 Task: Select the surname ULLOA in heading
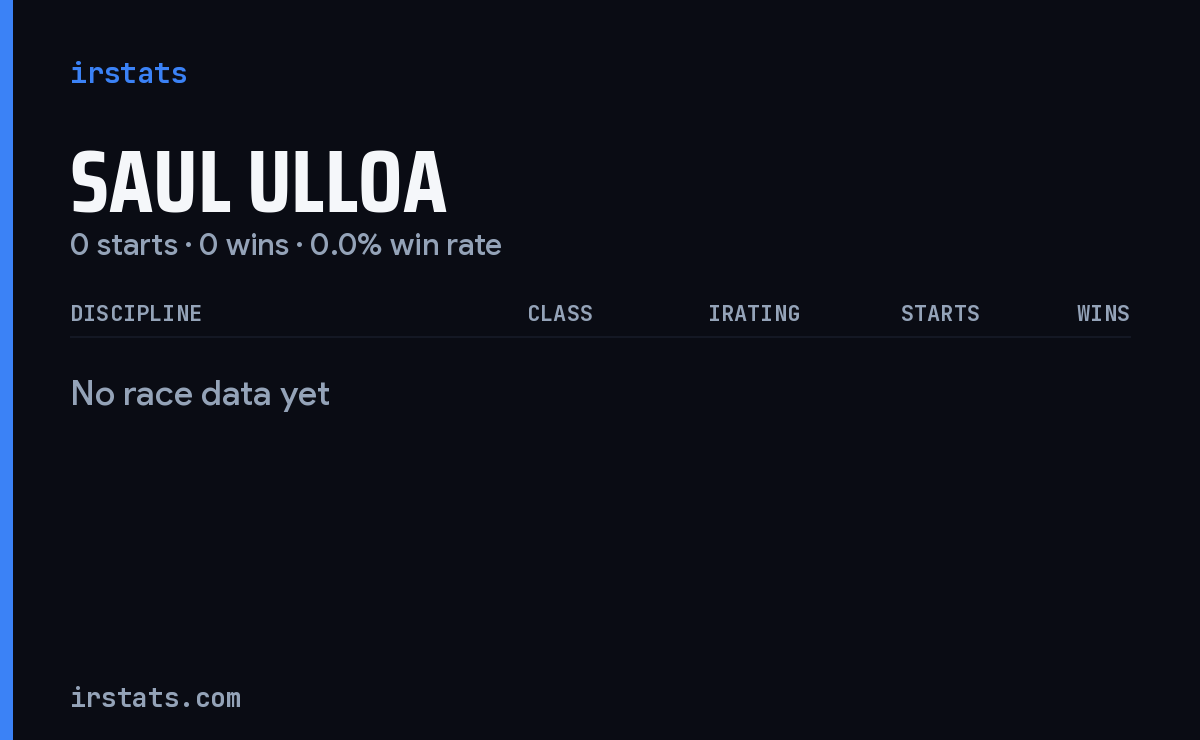(347, 183)
